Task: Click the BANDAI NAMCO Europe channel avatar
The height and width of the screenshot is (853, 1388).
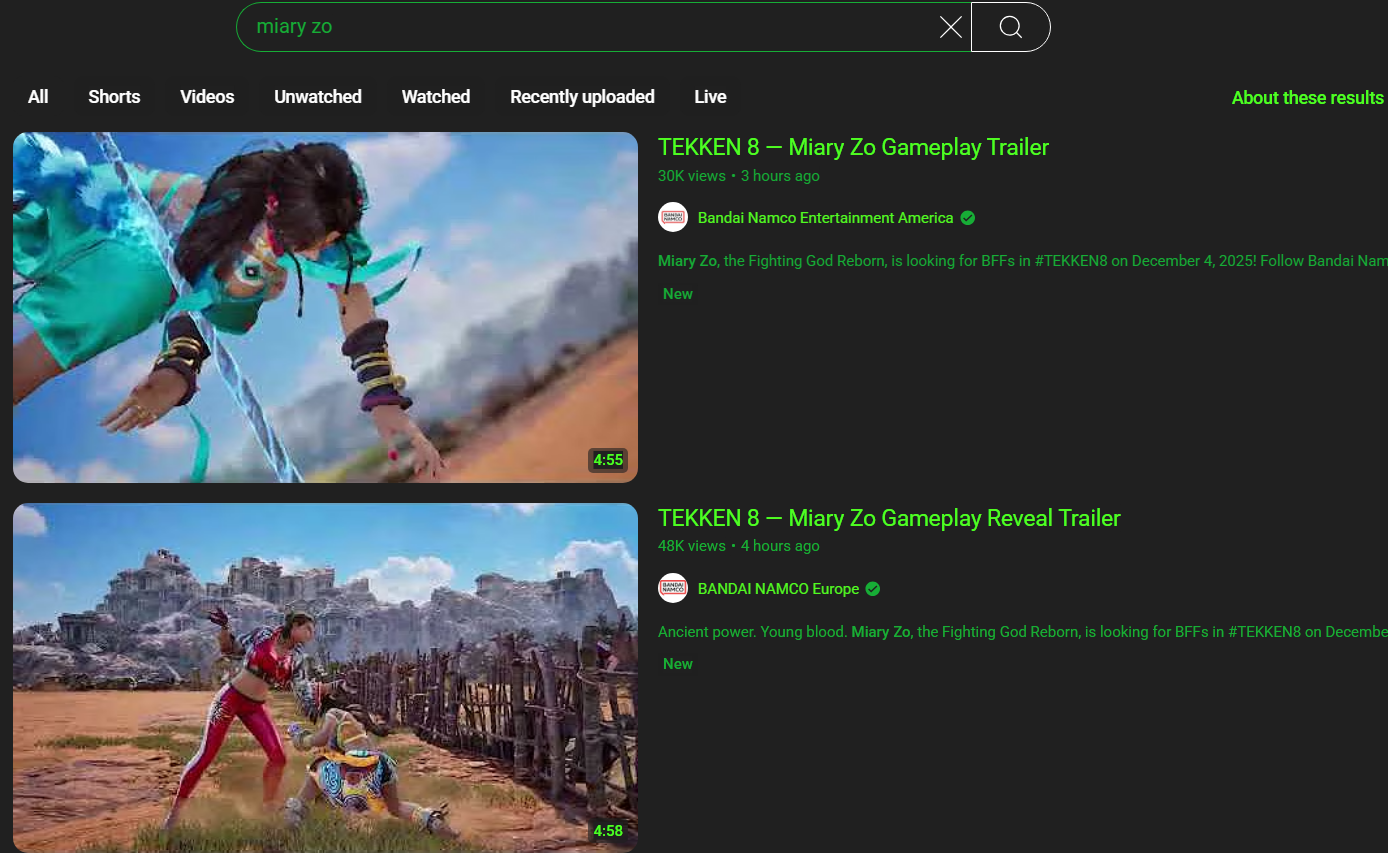Action: (x=673, y=588)
